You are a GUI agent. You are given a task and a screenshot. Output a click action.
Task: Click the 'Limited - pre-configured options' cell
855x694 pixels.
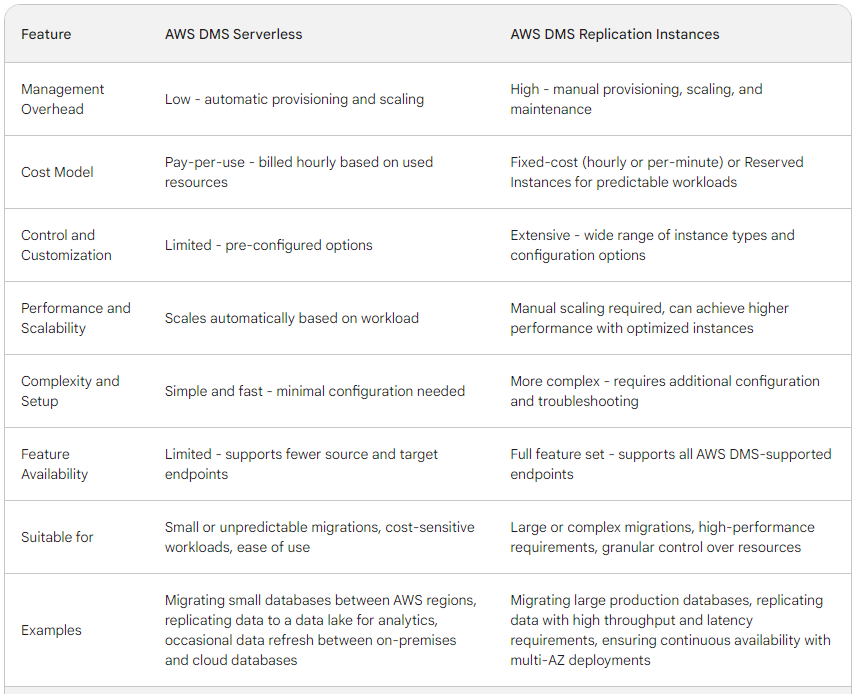tap(269, 245)
